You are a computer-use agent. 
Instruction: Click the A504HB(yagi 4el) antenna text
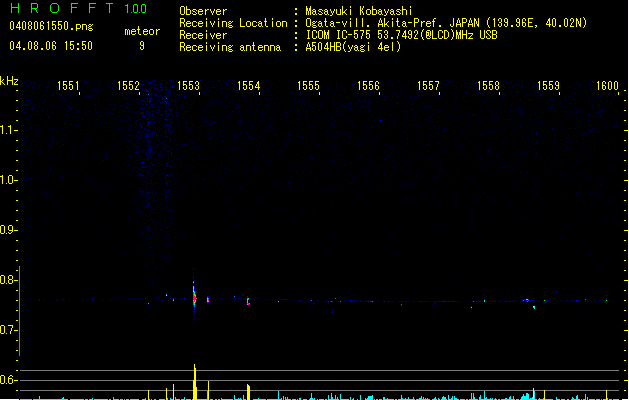point(353,47)
